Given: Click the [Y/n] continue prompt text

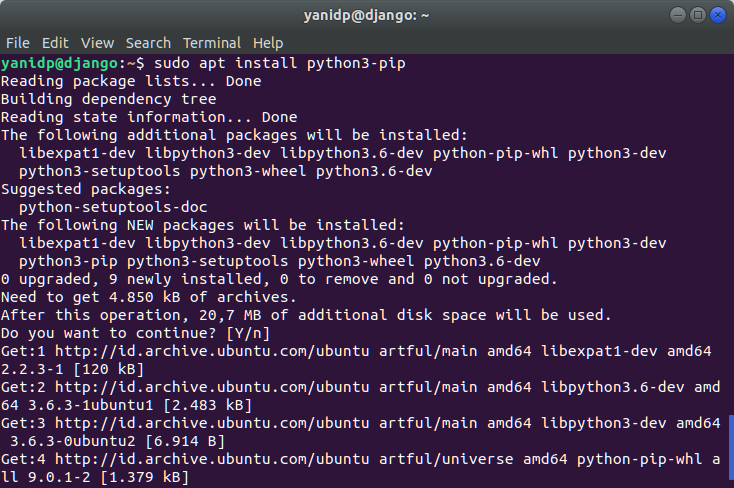Looking at the screenshot, I should click(x=248, y=333).
